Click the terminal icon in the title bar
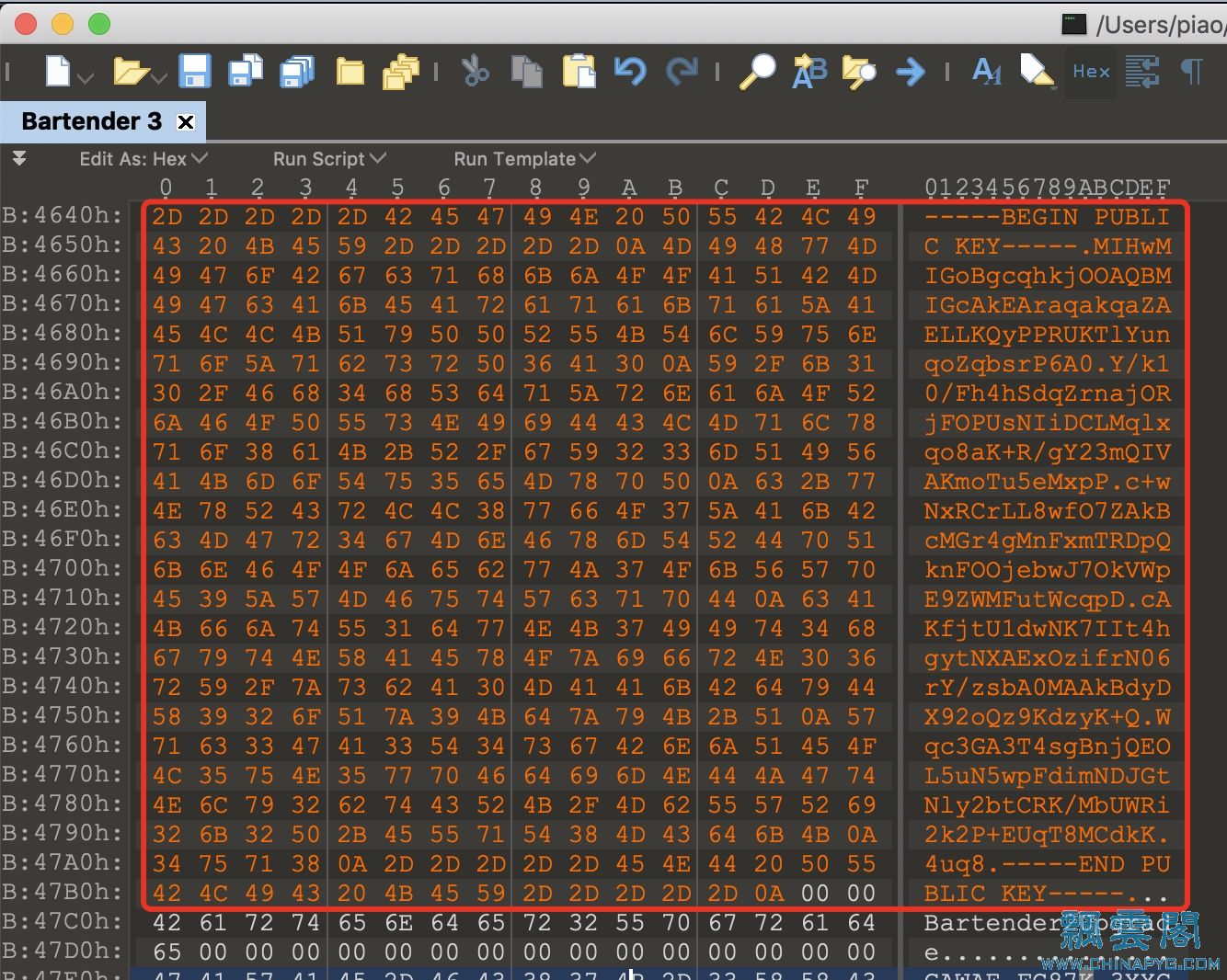The image size is (1227, 980). pos(1073,24)
